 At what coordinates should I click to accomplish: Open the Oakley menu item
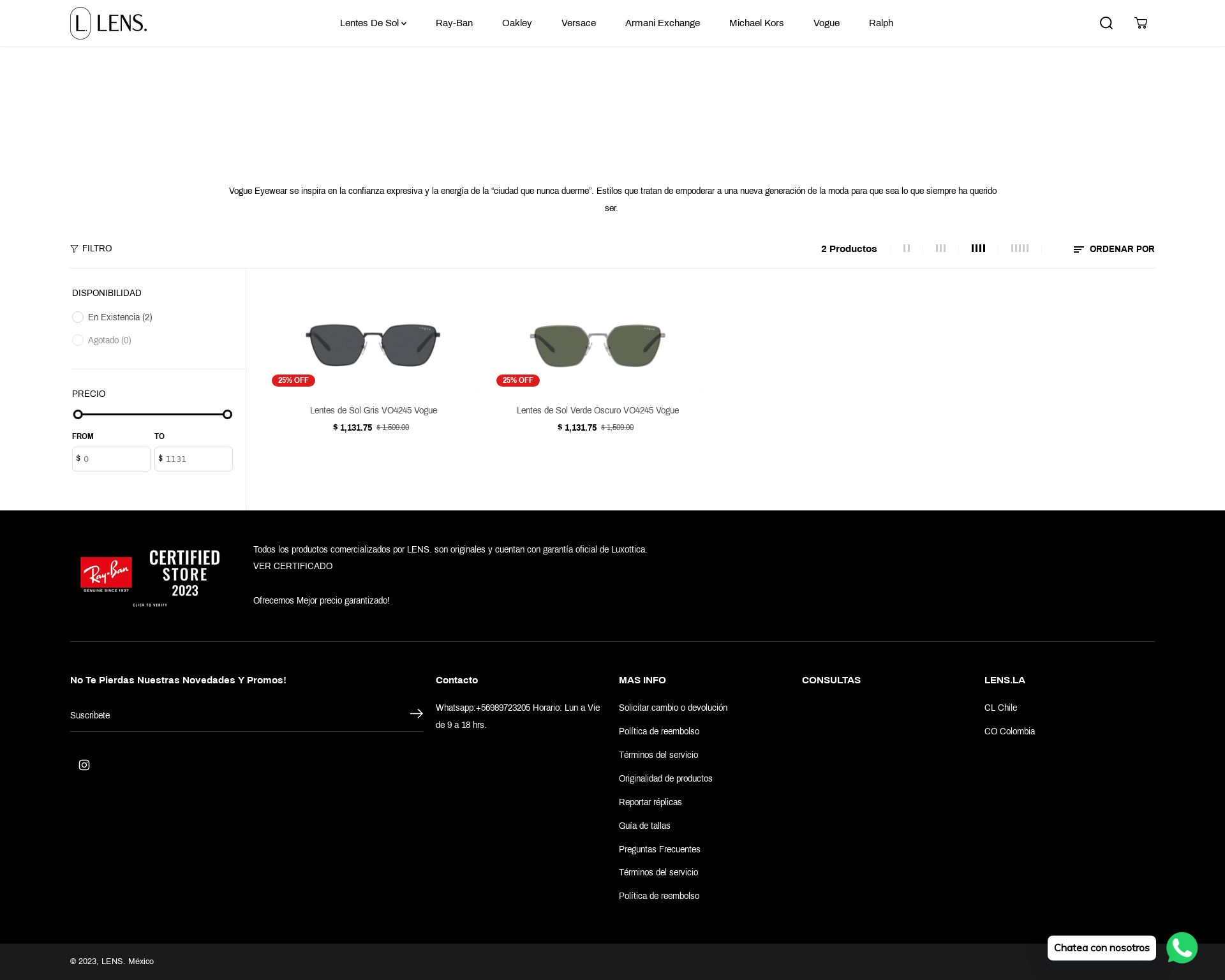(x=517, y=23)
